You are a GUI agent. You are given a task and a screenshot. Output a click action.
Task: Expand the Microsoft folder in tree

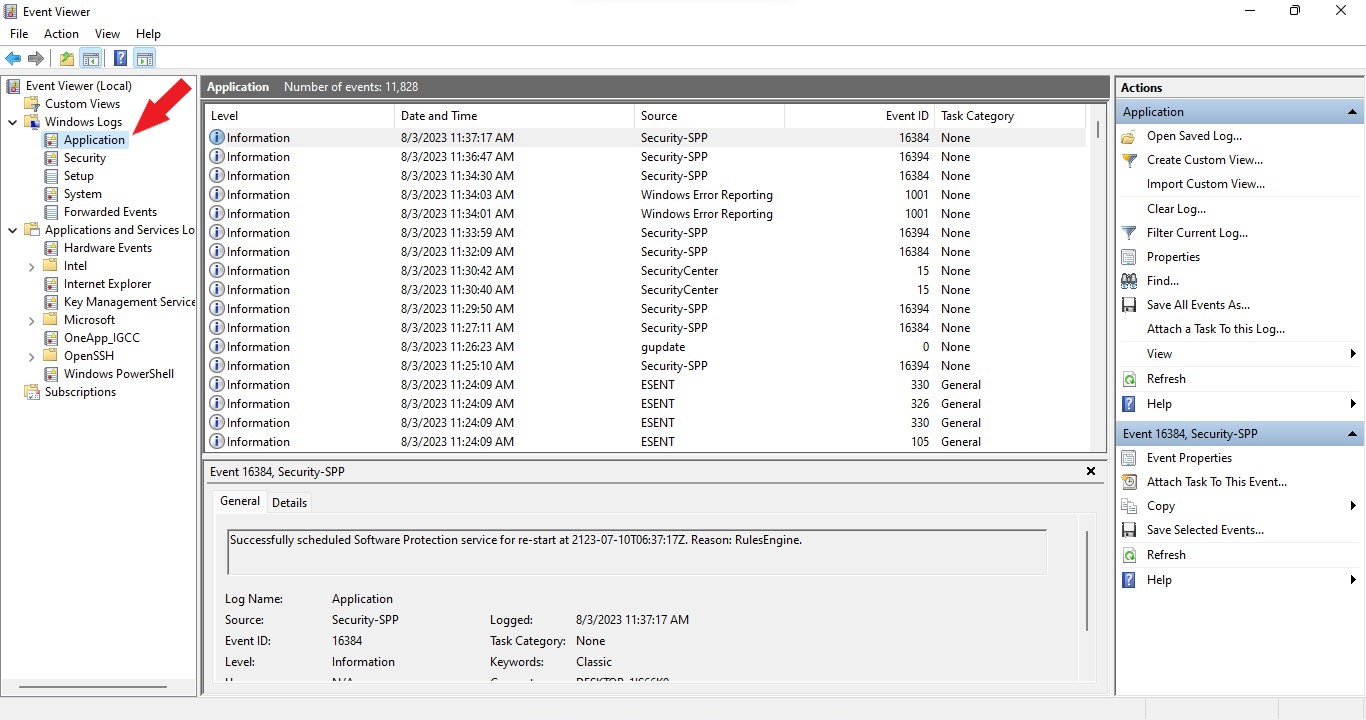(x=31, y=320)
